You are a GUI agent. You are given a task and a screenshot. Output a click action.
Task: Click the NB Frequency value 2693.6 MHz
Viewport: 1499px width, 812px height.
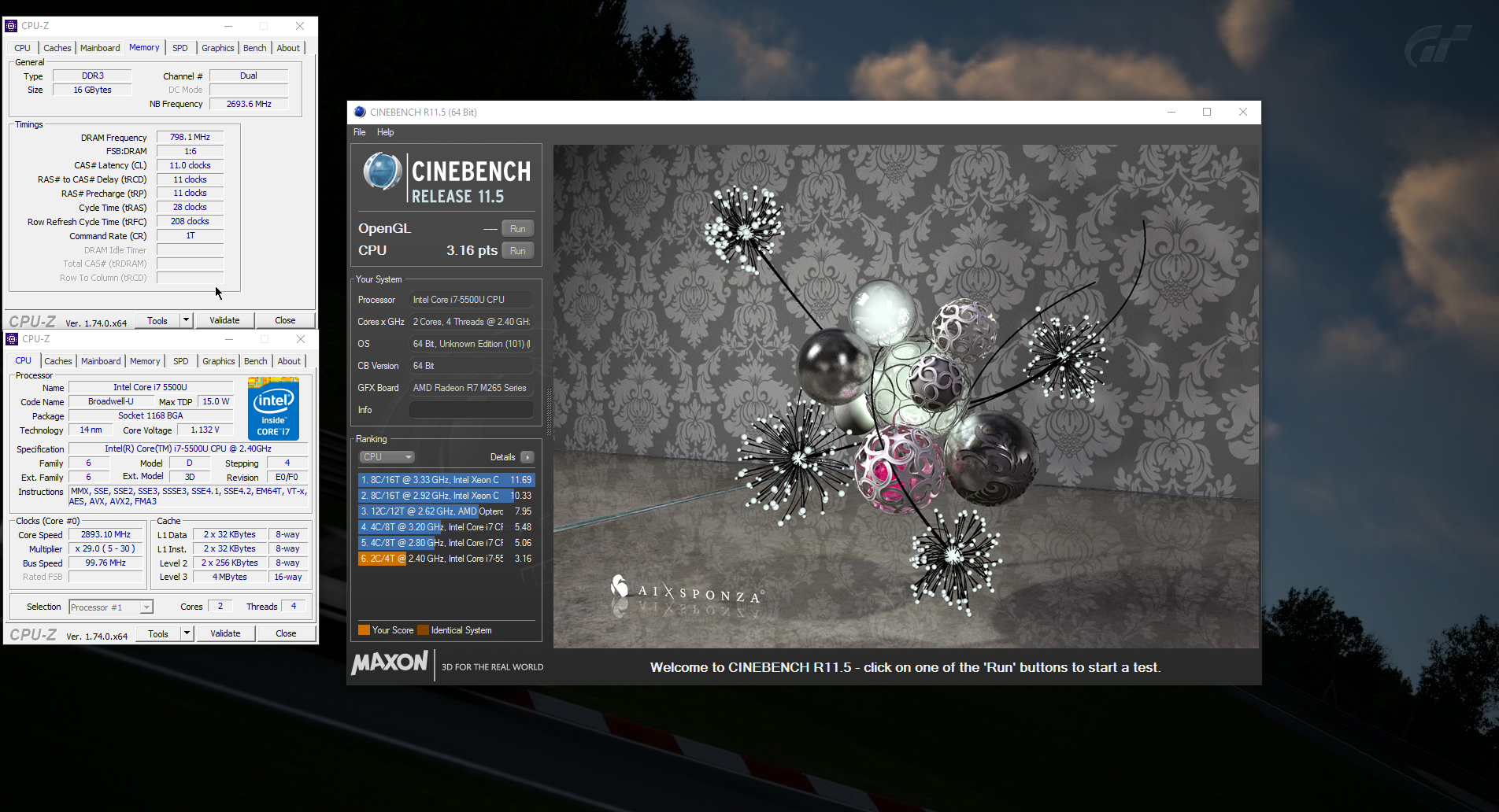(x=249, y=104)
